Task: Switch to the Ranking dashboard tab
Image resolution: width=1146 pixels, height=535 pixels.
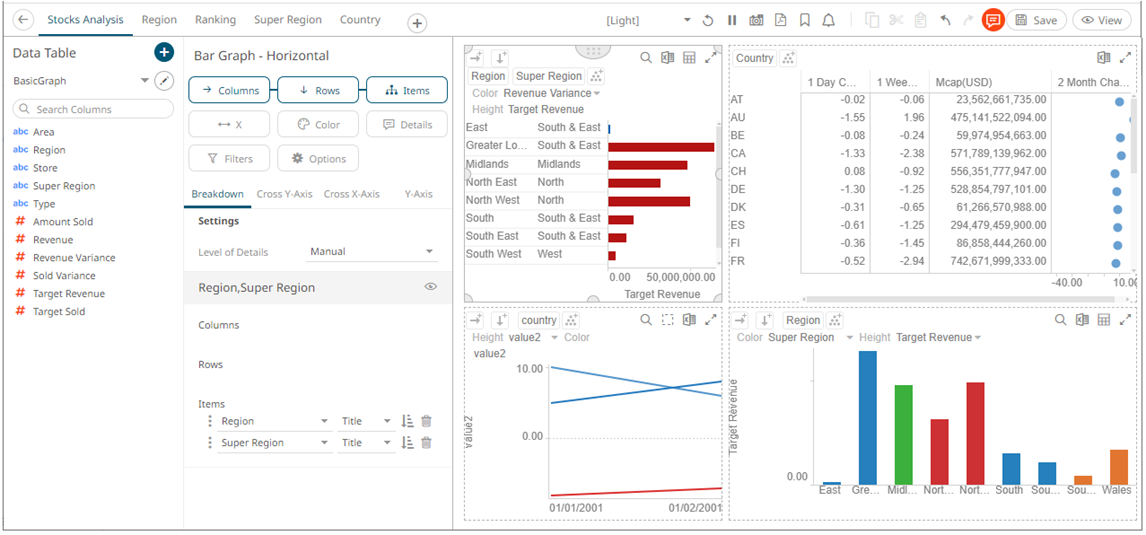Action: point(215,20)
